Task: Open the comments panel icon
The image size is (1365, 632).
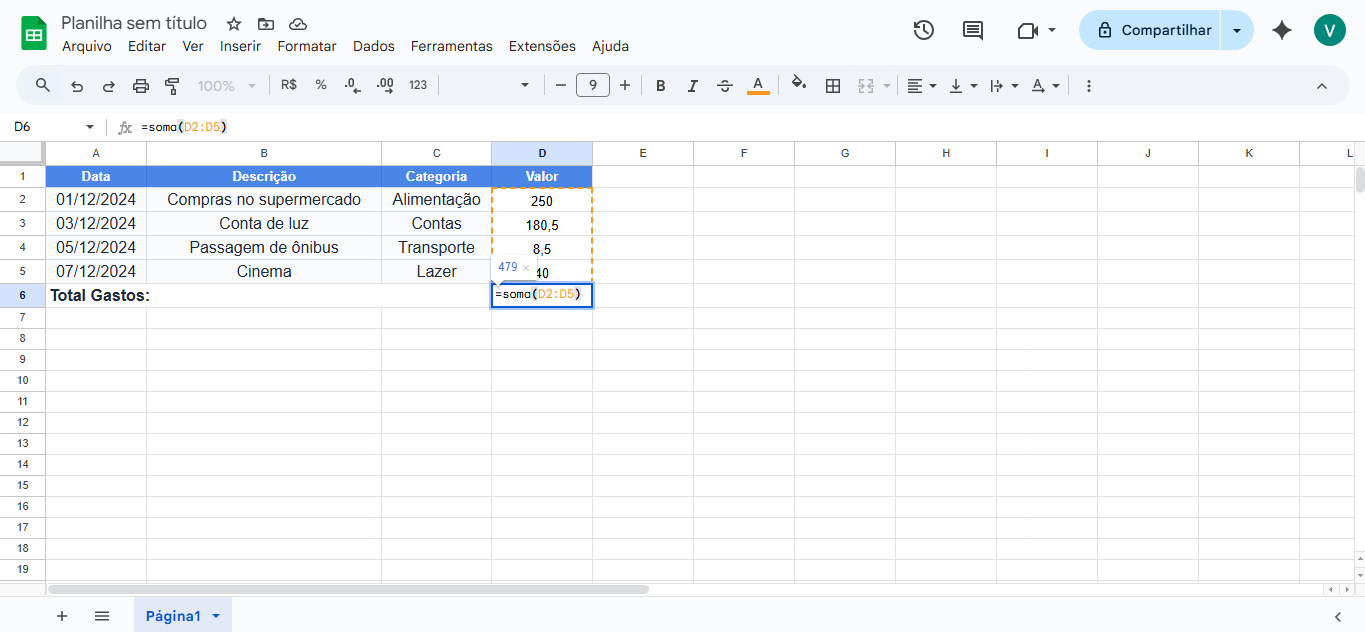Action: (972, 30)
